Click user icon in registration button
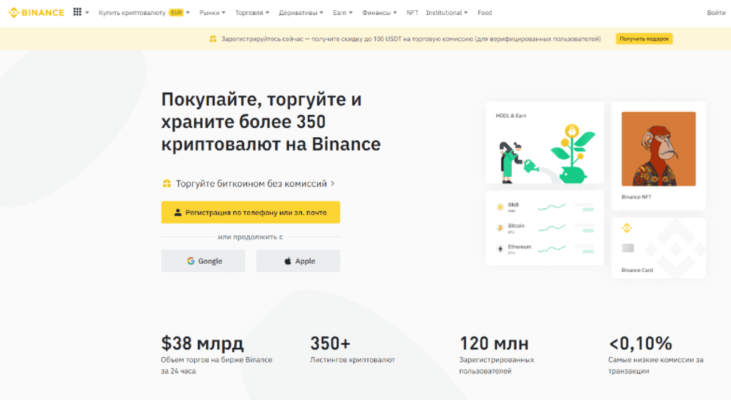Screen dimensions: 731x400 tap(178, 213)
